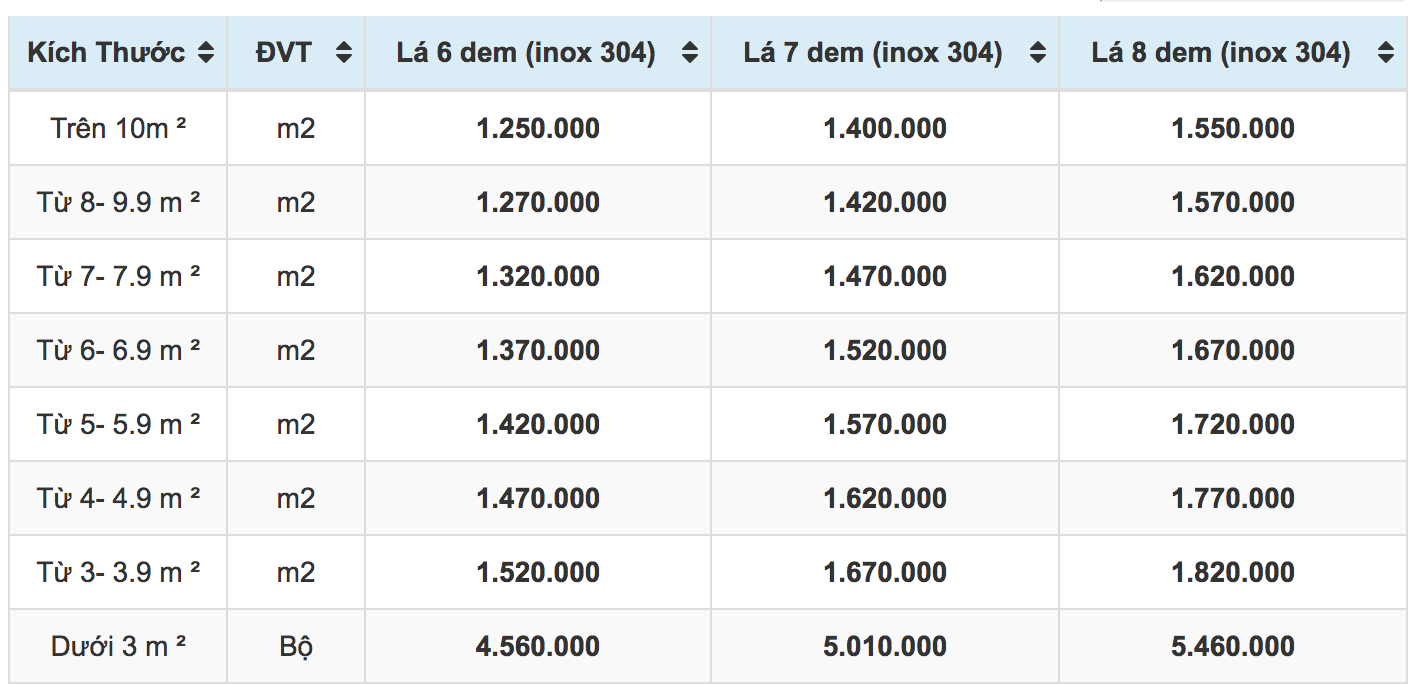Click price 1.250.000 cell
1410x684 pixels.
click(538, 128)
